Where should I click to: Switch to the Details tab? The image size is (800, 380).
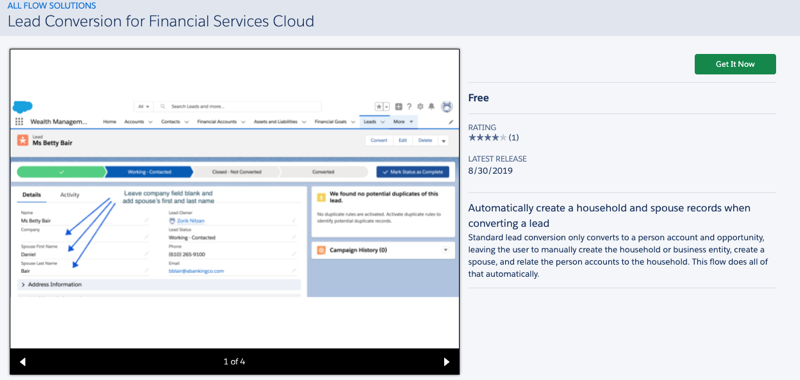click(x=32, y=195)
